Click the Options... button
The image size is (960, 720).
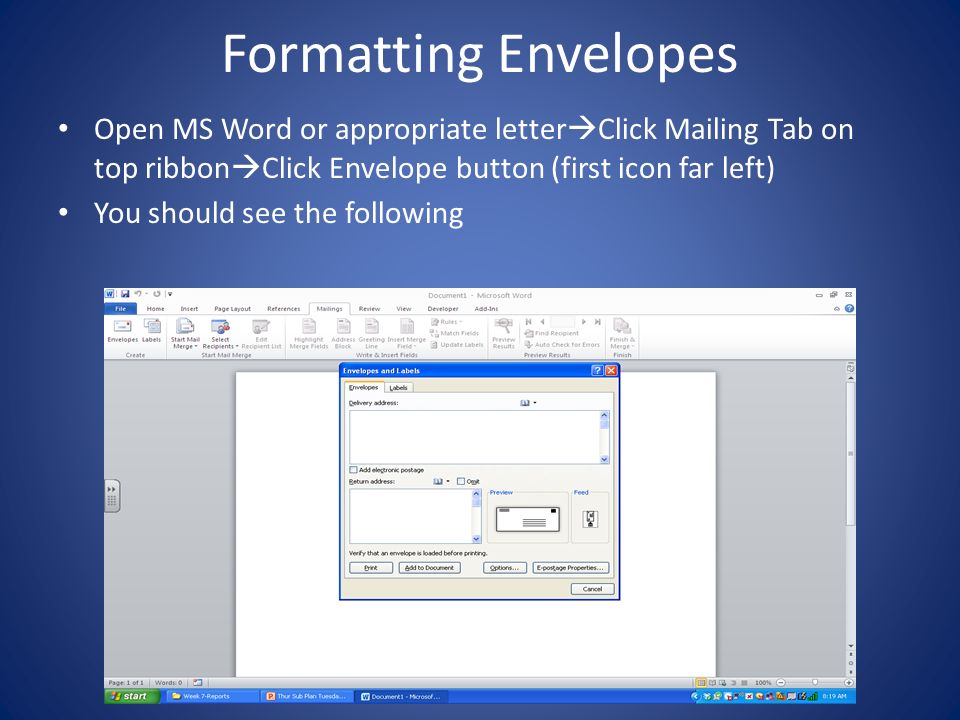tap(504, 568)
